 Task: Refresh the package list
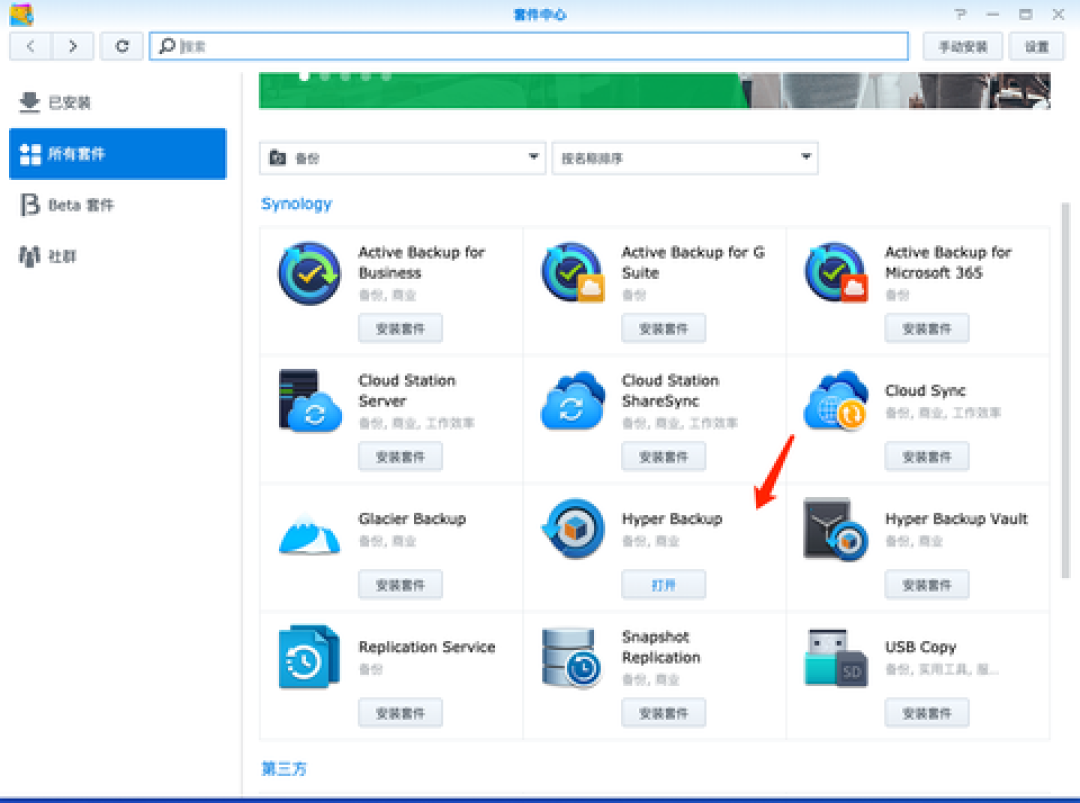click(x=122, y=46)
